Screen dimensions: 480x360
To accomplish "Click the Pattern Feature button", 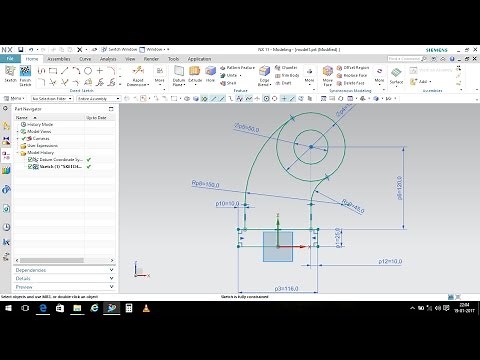I will [237, 68].
